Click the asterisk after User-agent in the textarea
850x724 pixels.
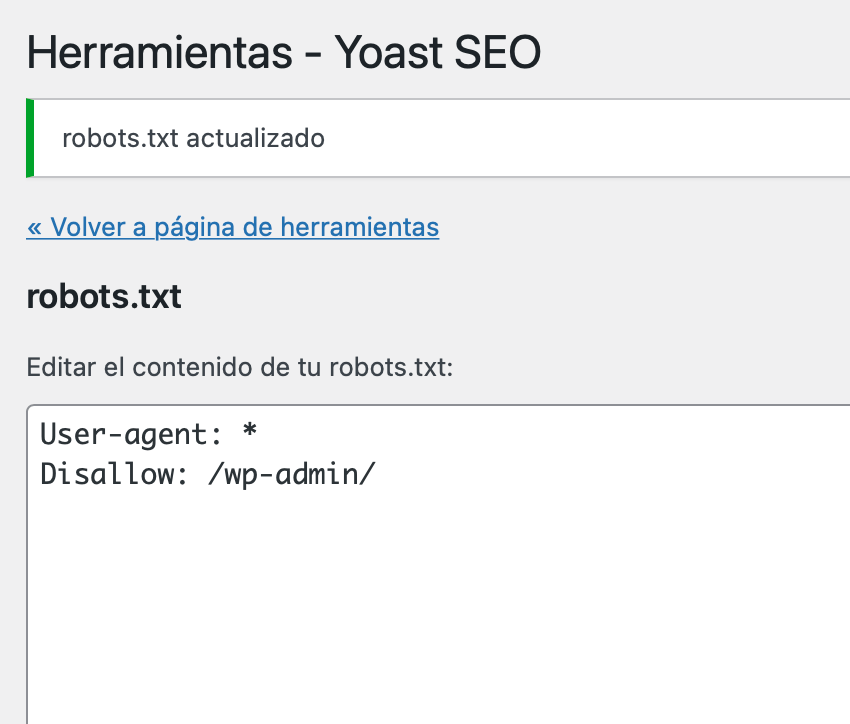(x=249, y=432)
